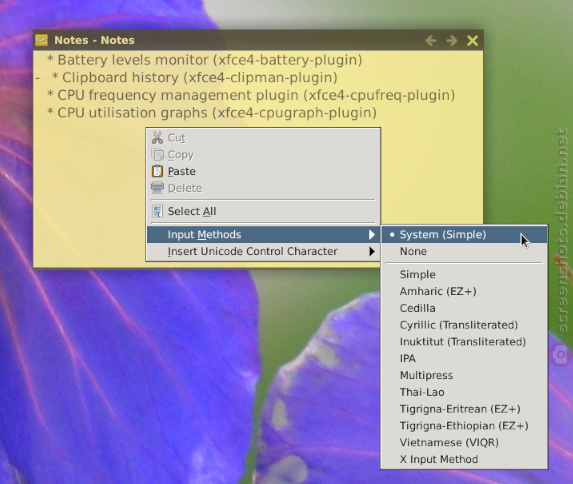Go to next note with right arrow
573x484 pixels.
tap(452, 40)
